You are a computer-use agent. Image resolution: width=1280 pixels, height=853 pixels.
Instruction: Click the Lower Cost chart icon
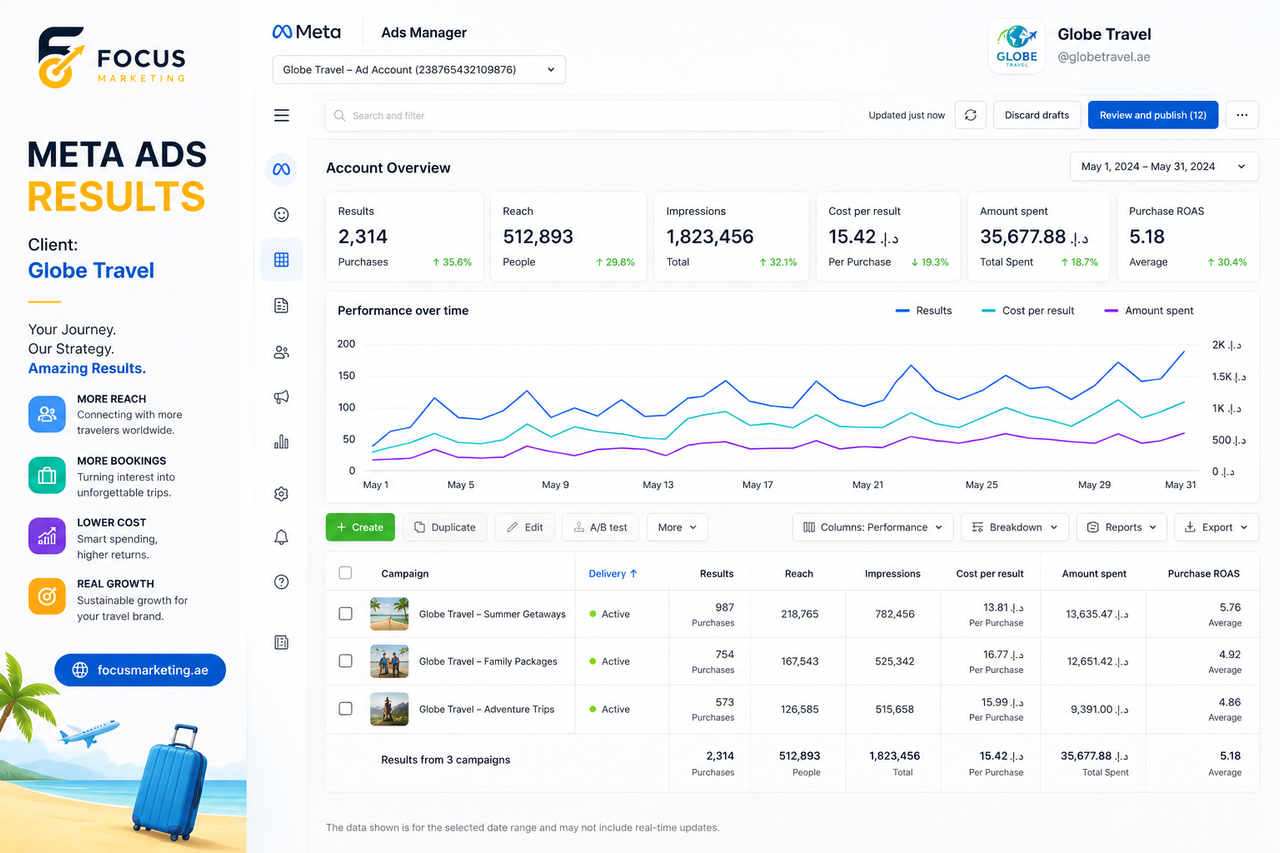pyautogui.click(x=47, y=537)
